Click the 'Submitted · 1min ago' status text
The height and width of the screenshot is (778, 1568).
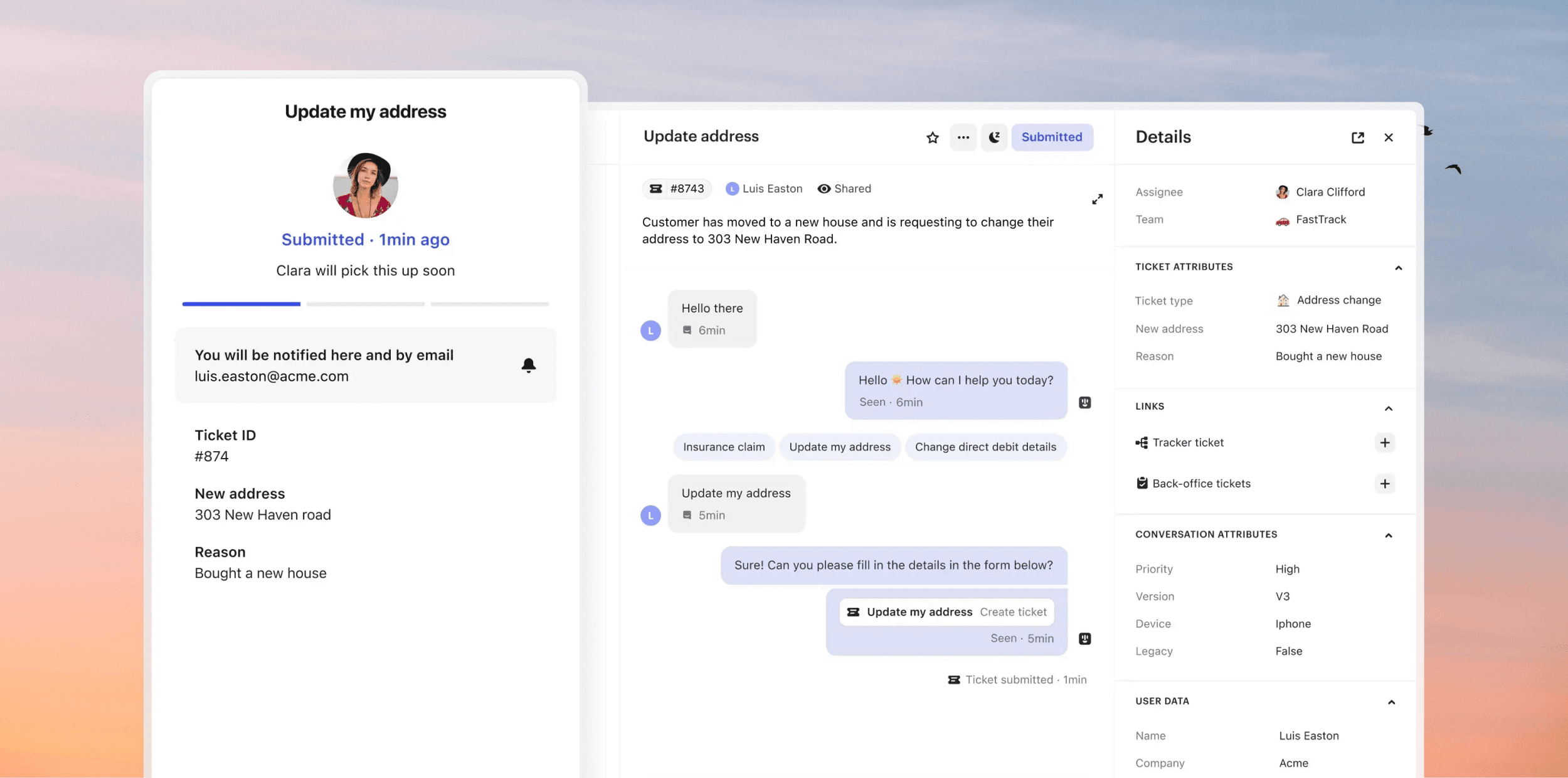[x=366, y=240]
